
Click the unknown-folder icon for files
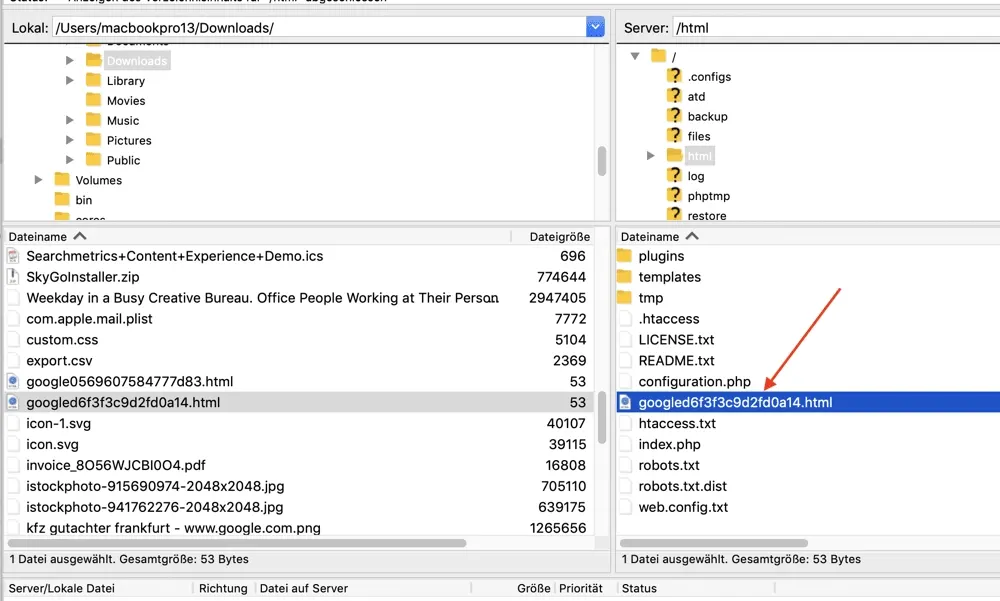coord(675,135)
